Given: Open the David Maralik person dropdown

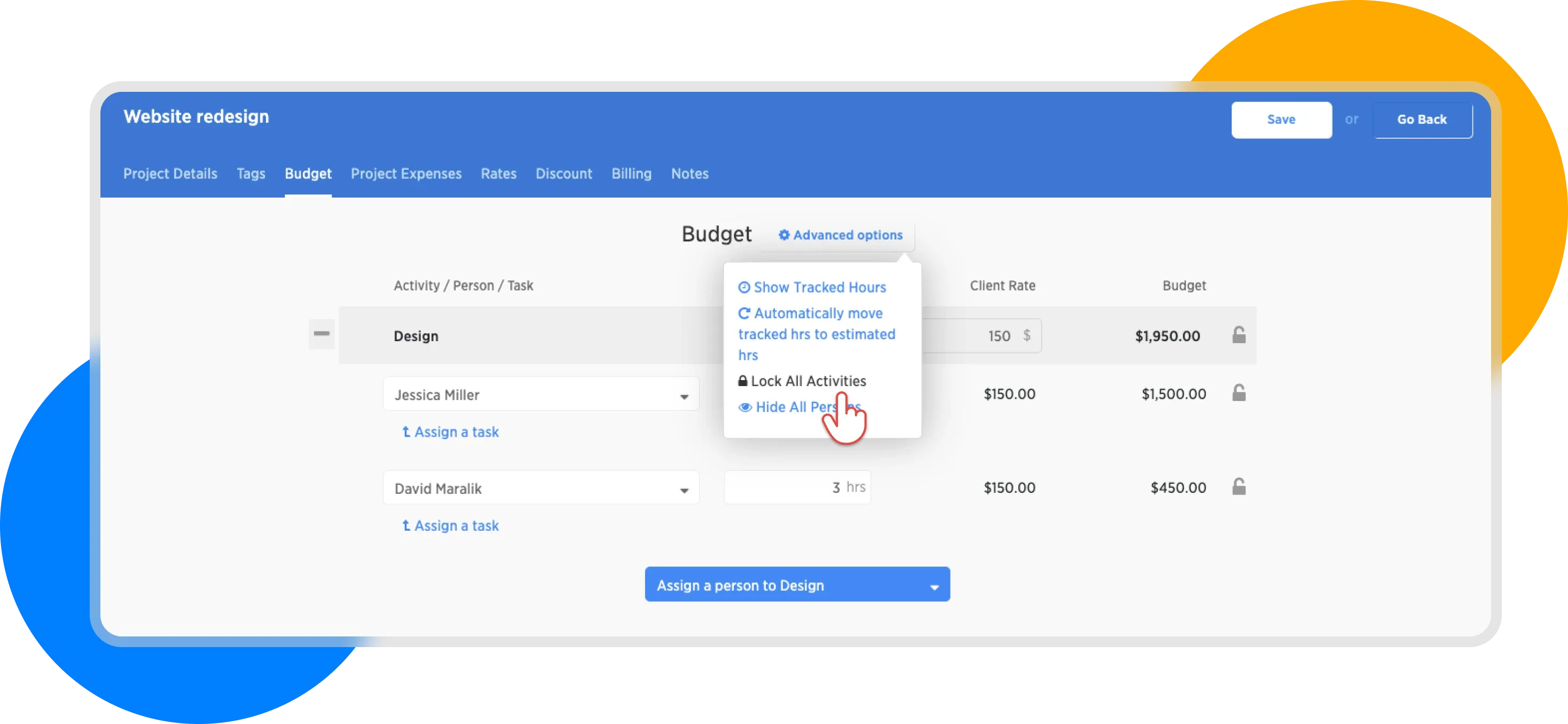Looking at the screenshot, I should (x=540, y=488).
